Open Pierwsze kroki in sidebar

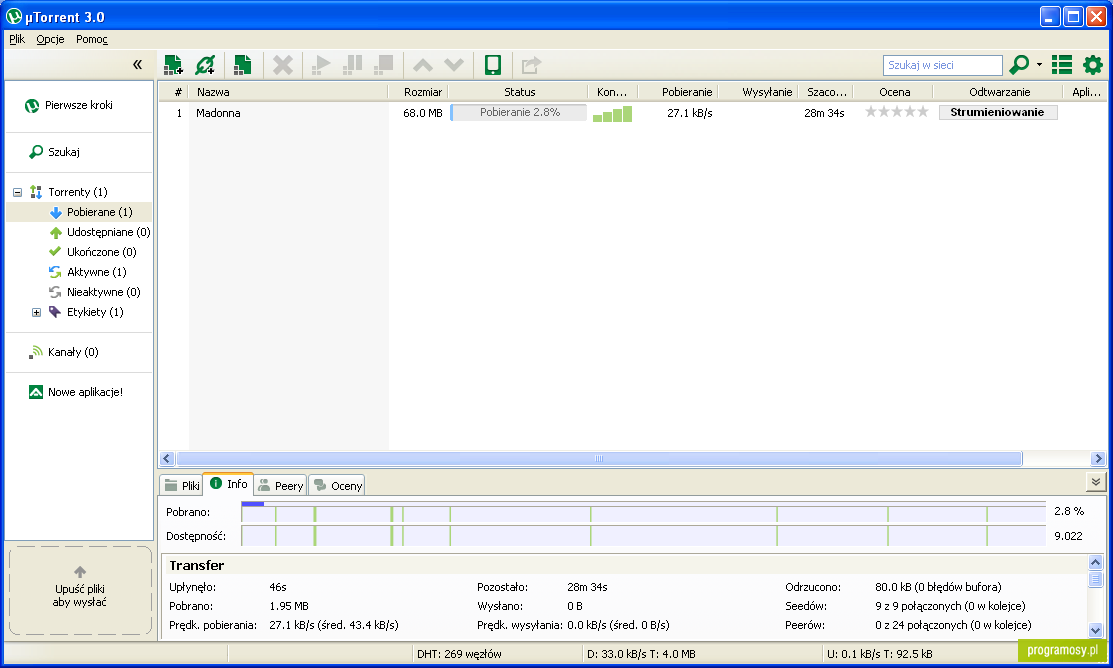78,105
